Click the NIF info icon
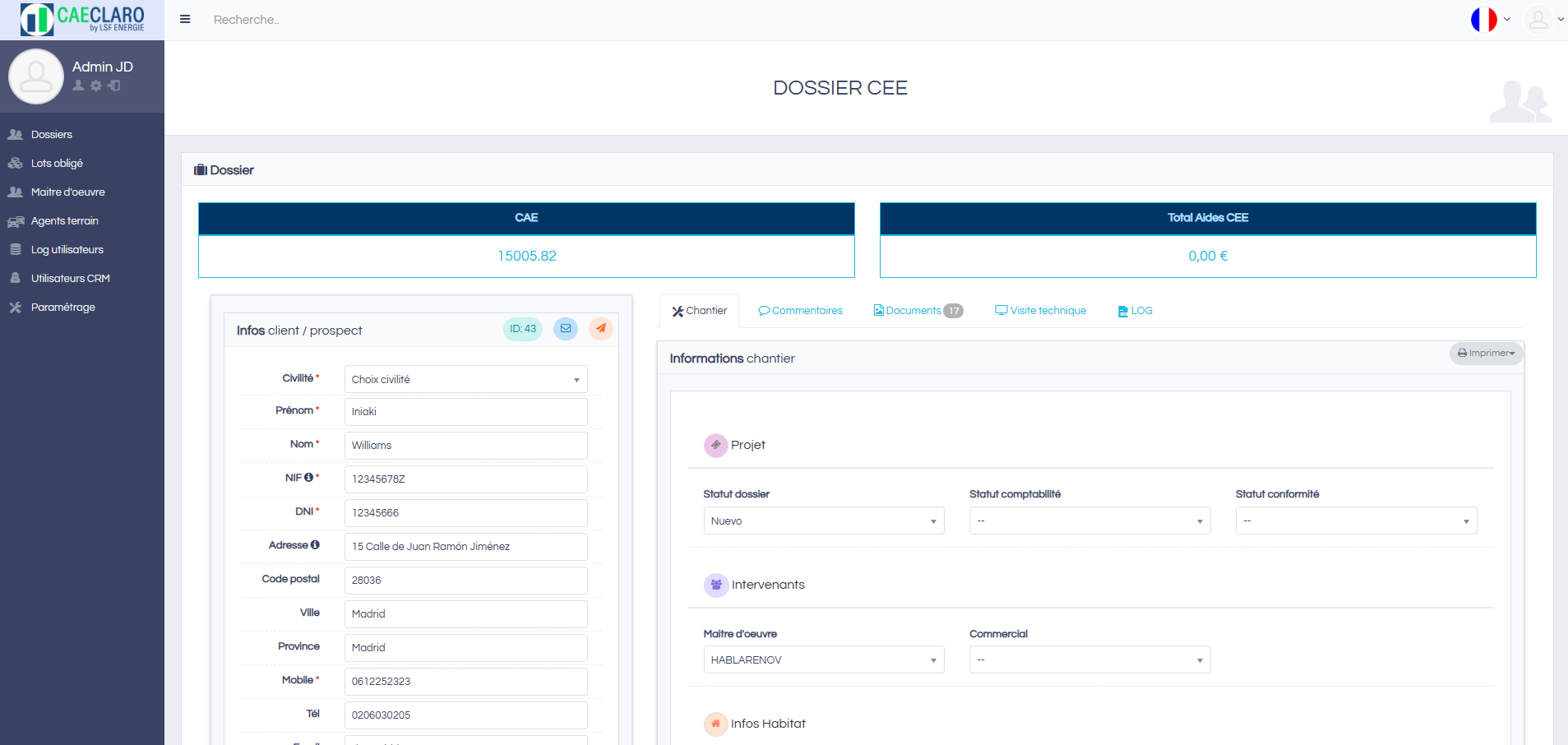The height and width of the screenshot is (745, 1568). click(x=308, y=478)
